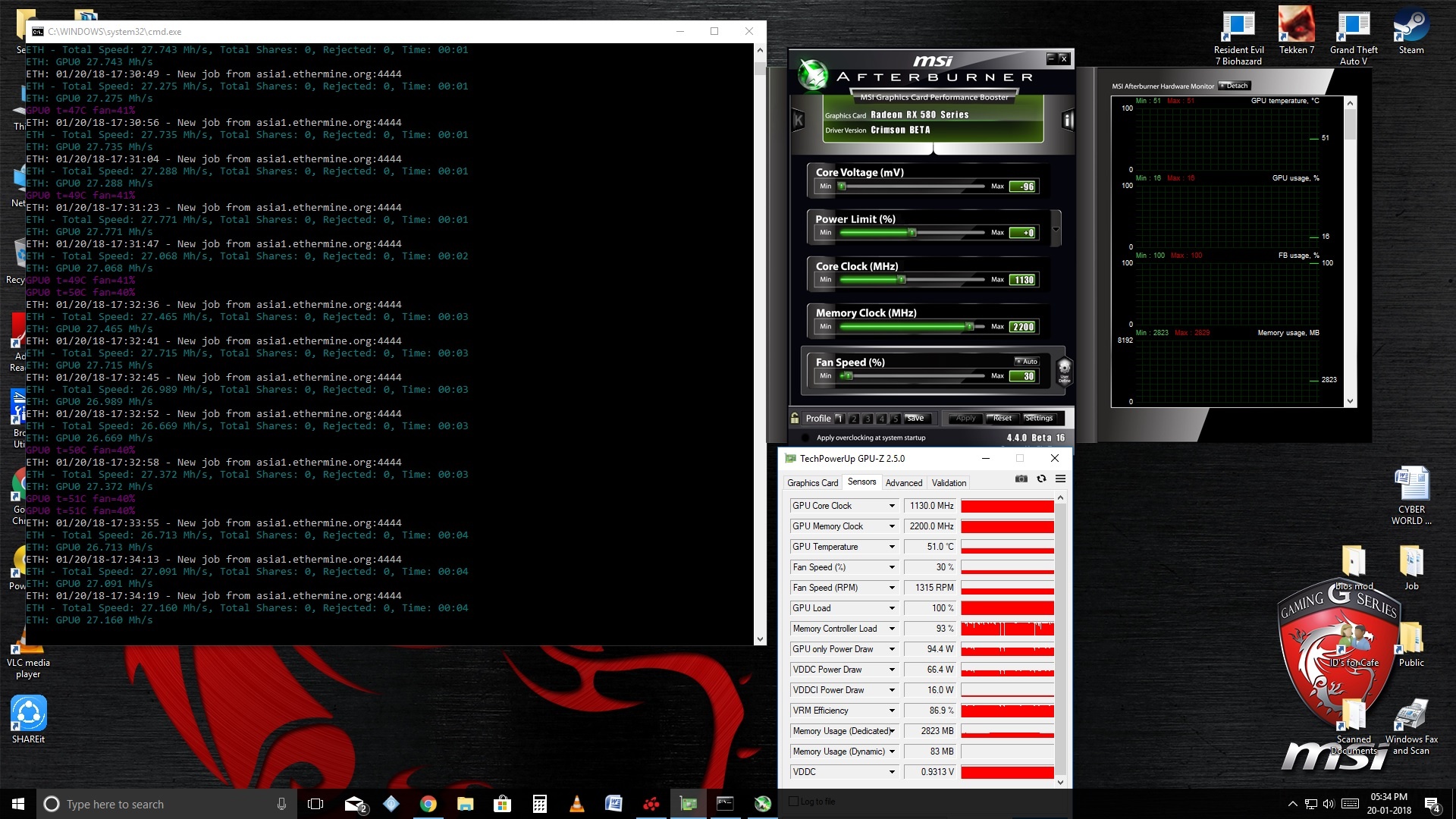Click the Afterburner left 'K' side button

pyautogui.click(x=798, y=120)
